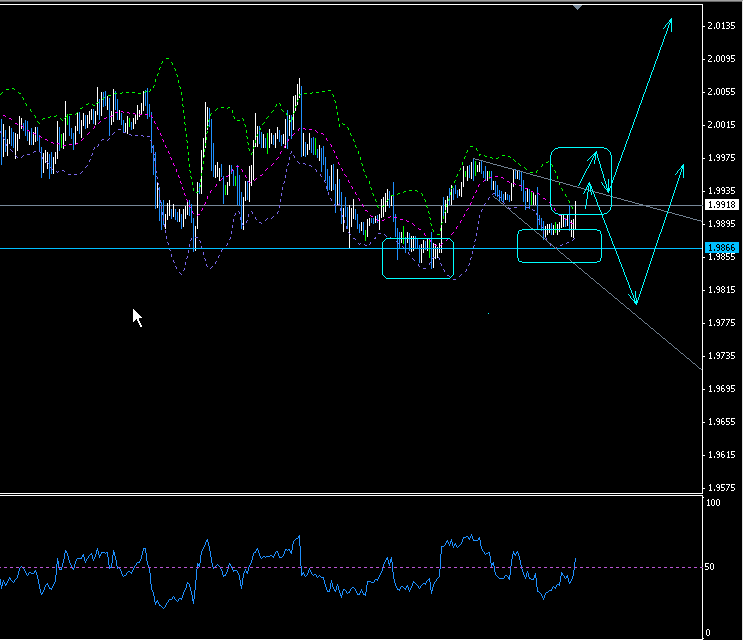This screenshot has height=640, width=744.
Task: Click the divider between chart and indicator pane
Action: pos(350,494)
